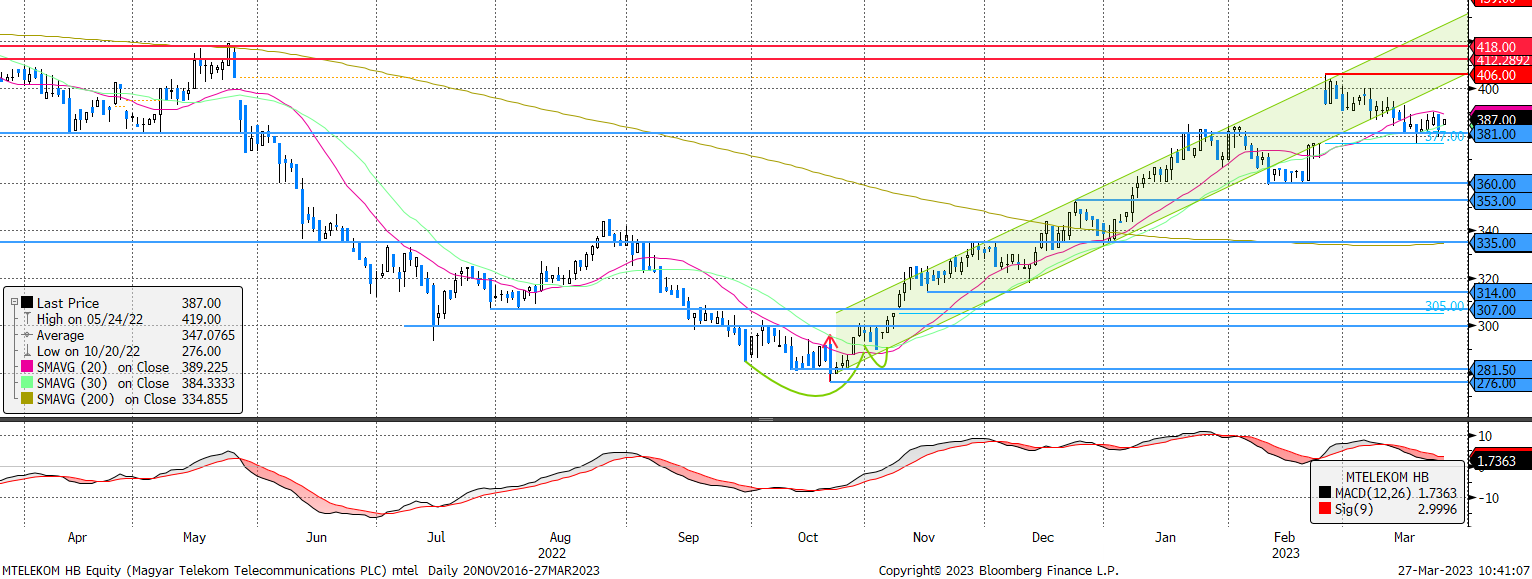This screenshot has width=1532, height=579.
Task: Click the 381.00 blue price tag
Action: 1503,134
